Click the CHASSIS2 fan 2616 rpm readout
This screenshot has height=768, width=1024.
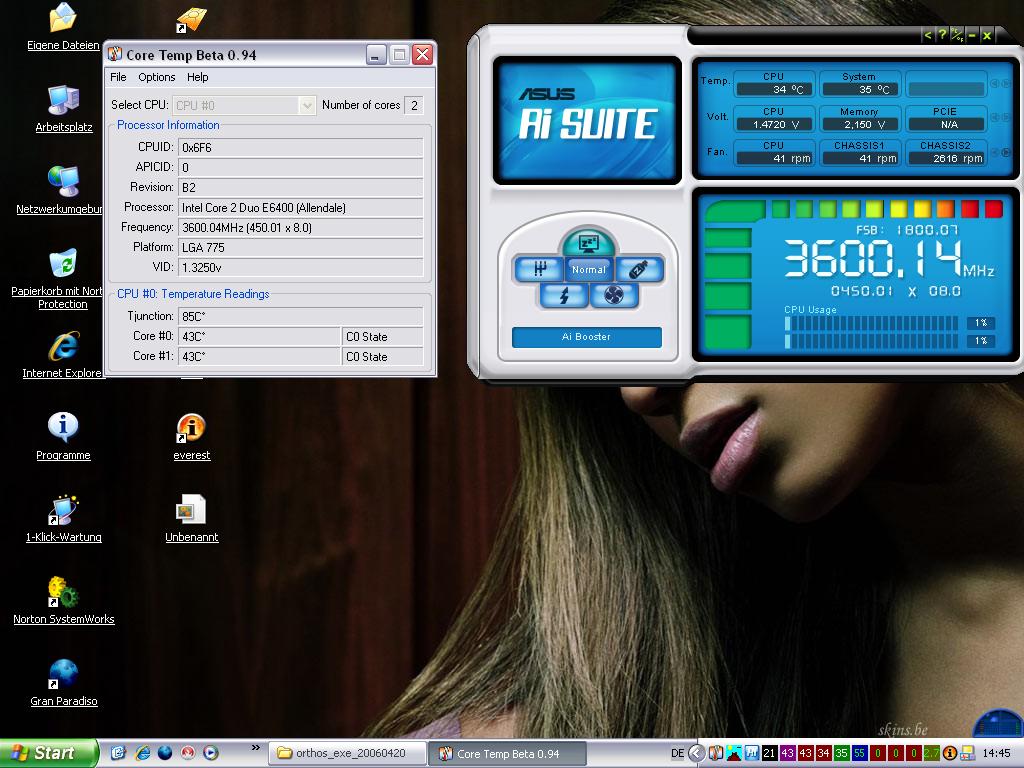(x=946, y=158)
